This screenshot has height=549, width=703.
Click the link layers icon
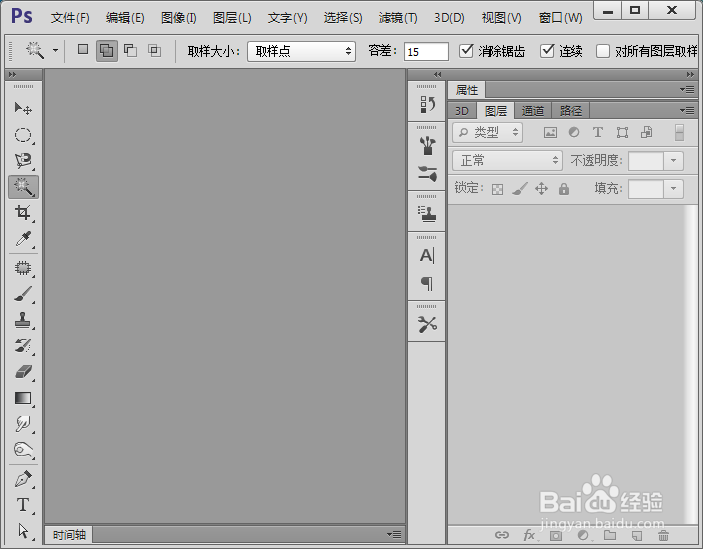click(x=502, y=535)
